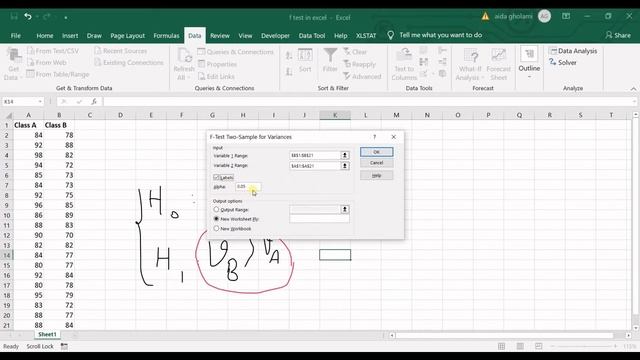Click the Reapply filter button

359,64
